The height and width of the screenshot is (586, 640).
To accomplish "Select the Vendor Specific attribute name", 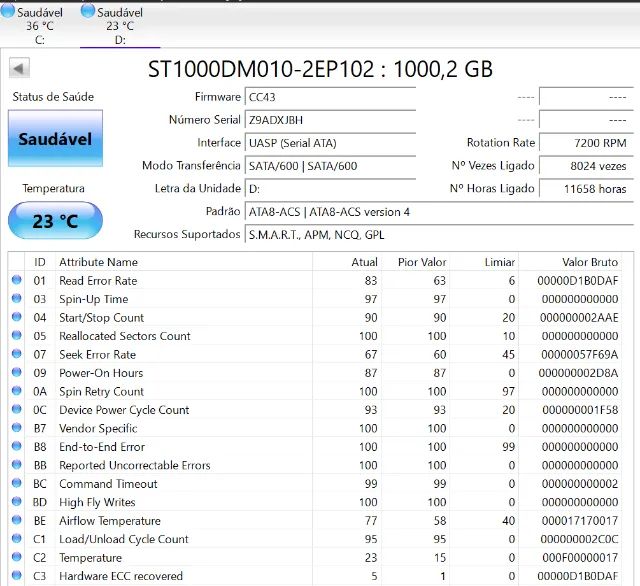I will coord(98,428).
